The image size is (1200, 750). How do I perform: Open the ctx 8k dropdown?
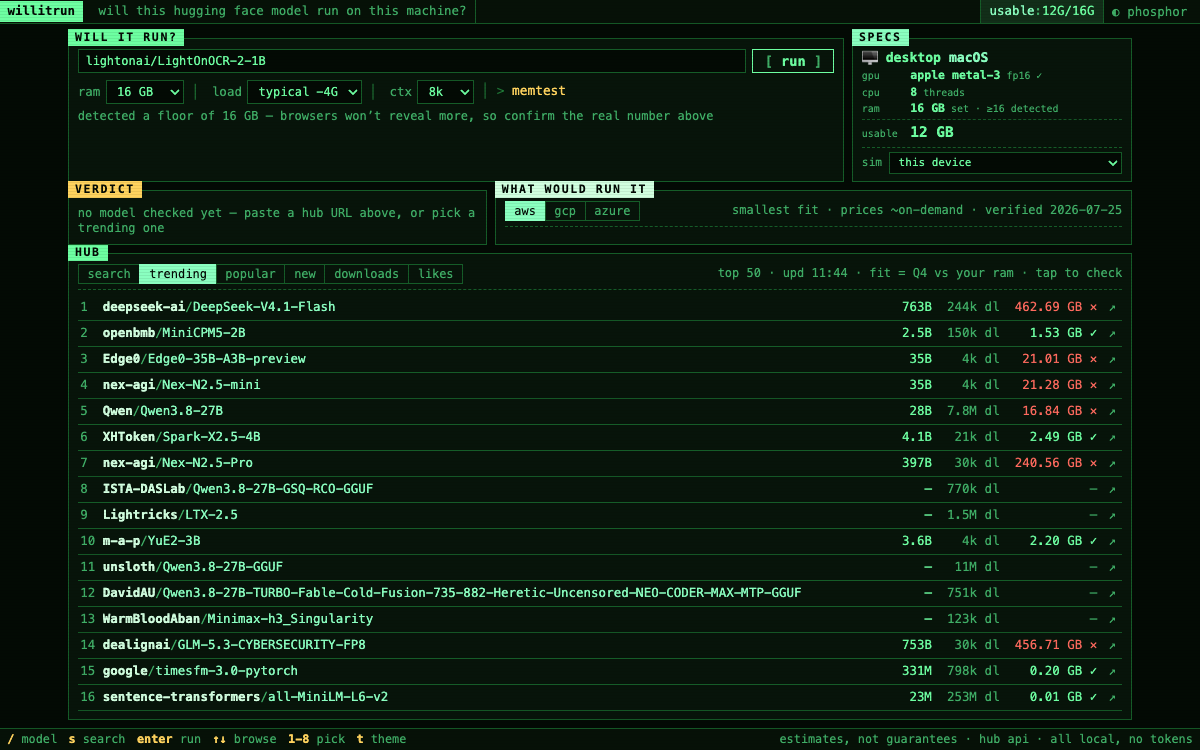point(445,92)
